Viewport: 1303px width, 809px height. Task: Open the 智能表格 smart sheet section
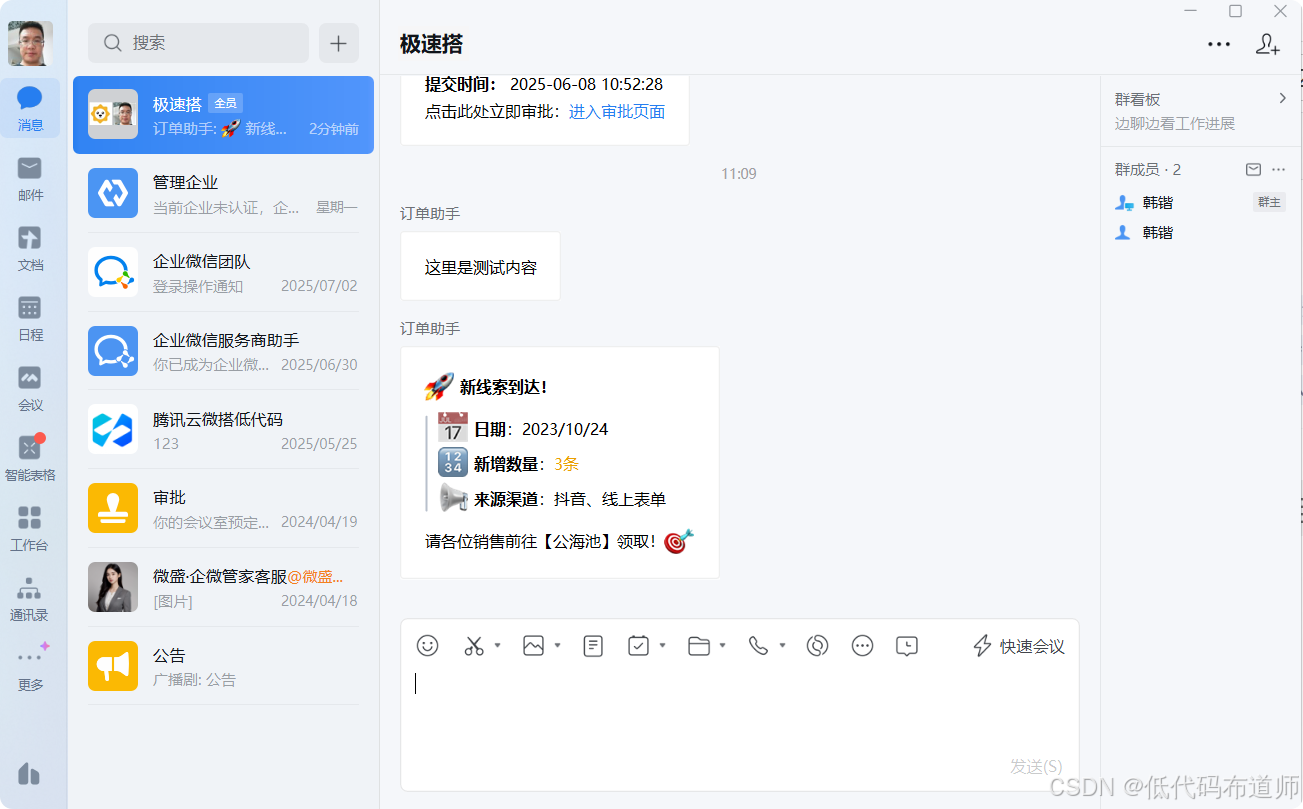pyautogui.click(x=30, y=458)
